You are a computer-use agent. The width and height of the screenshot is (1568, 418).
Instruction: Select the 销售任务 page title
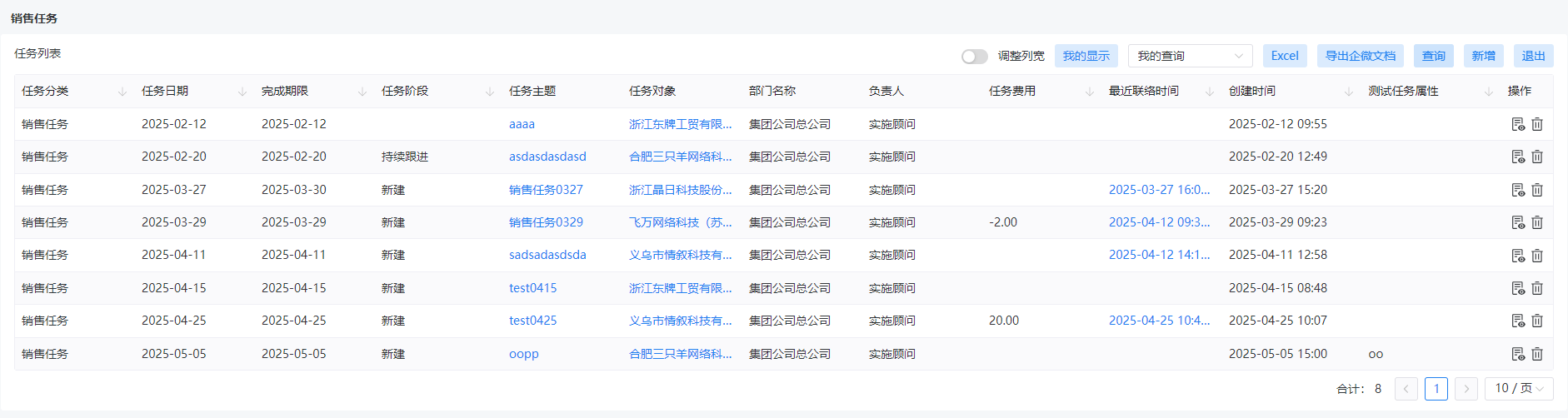(34, 18)
